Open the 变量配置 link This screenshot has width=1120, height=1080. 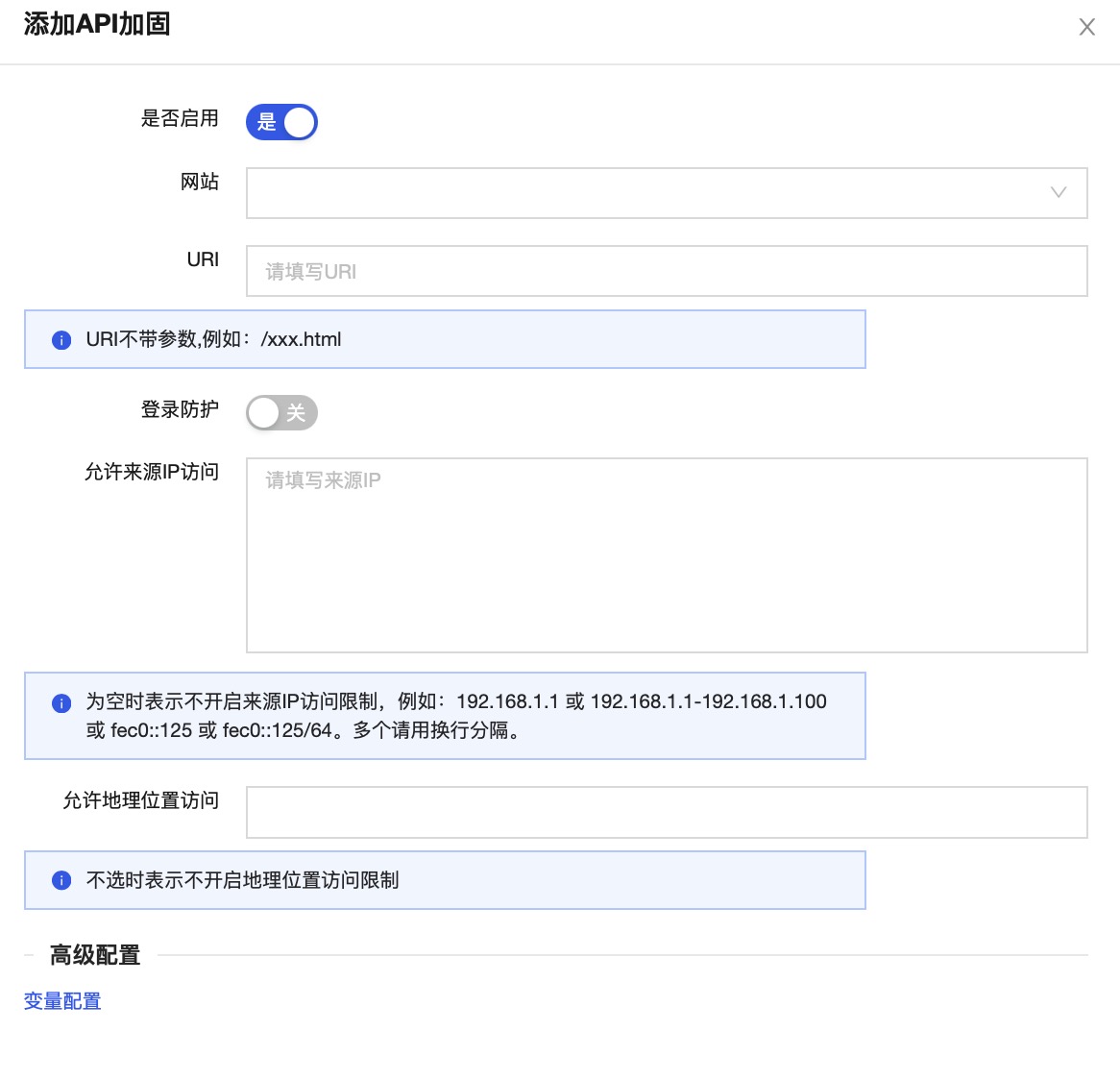62,1001
